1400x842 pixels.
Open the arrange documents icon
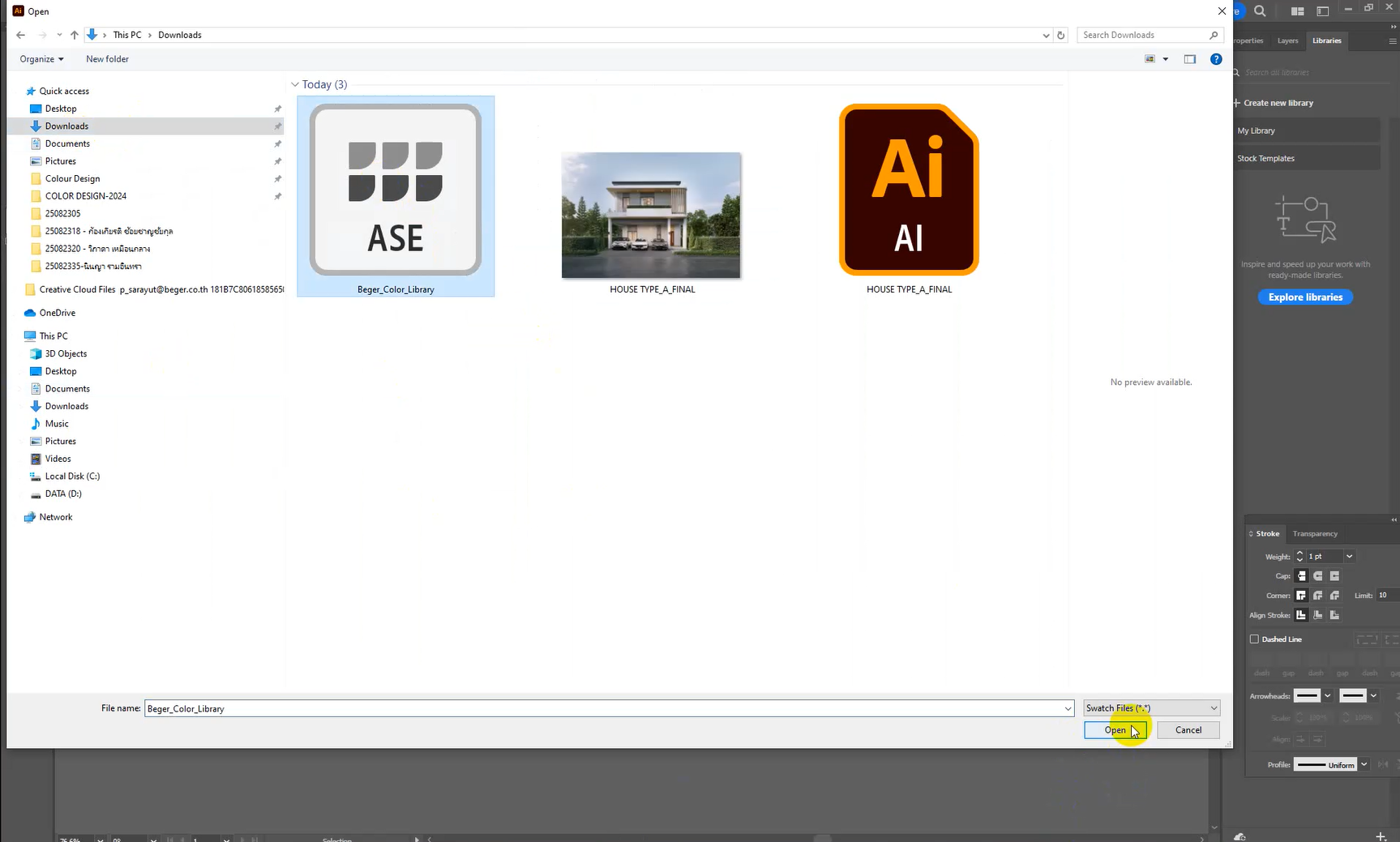click(x=1298, y=11)
